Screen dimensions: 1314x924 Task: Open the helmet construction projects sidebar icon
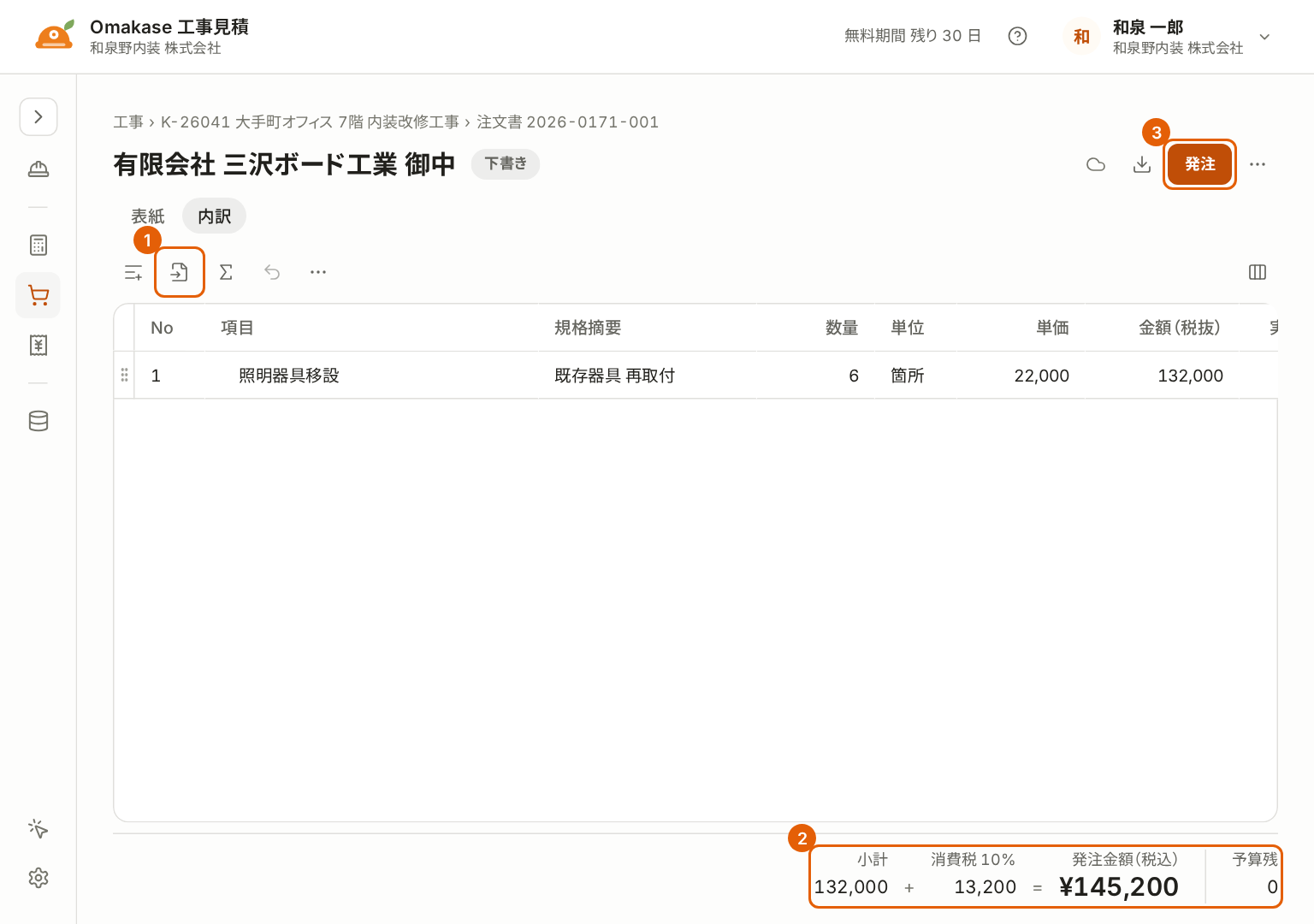(x=38, y=169)
